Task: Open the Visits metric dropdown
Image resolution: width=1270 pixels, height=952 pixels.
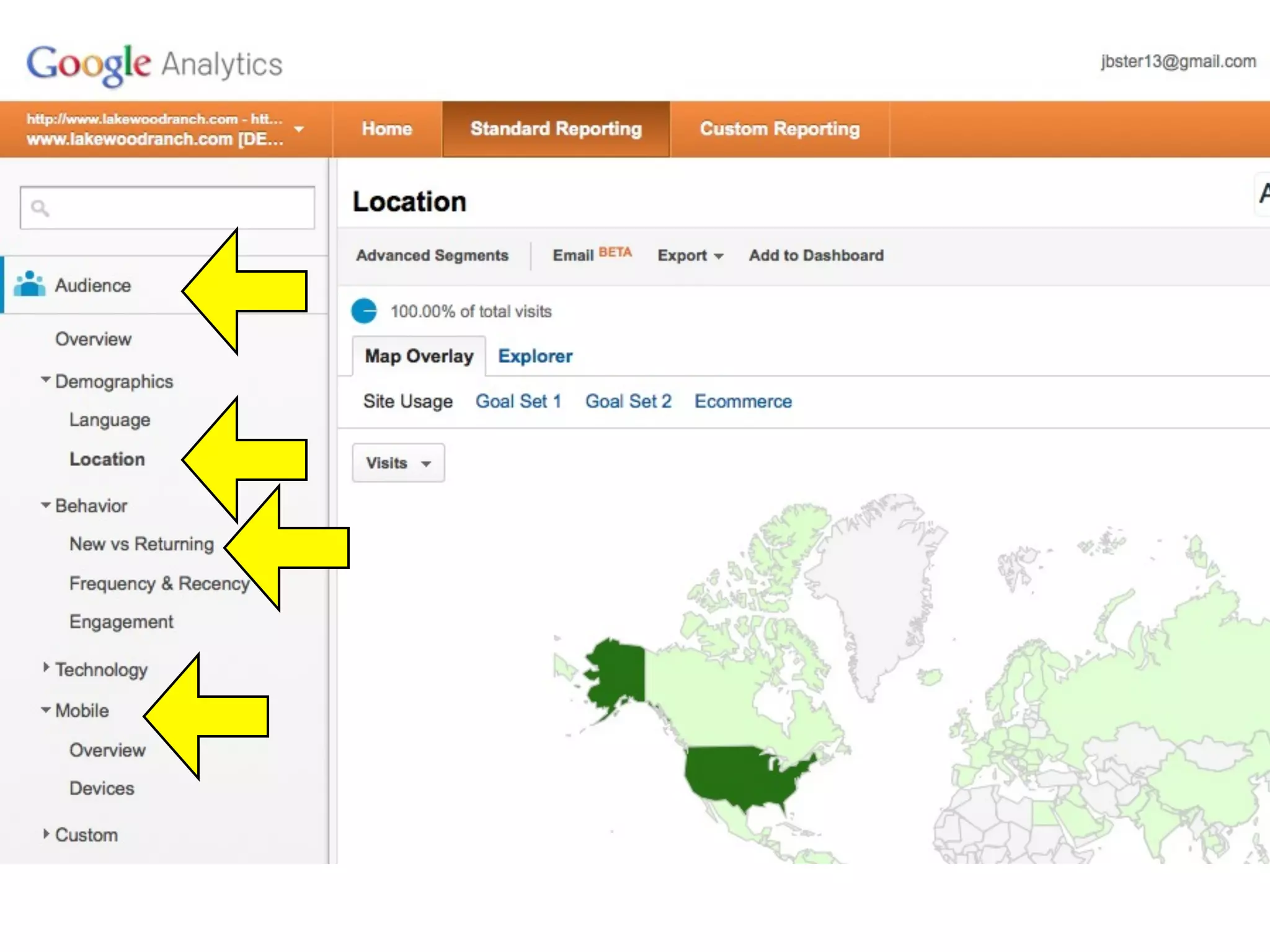Action: 398,463
